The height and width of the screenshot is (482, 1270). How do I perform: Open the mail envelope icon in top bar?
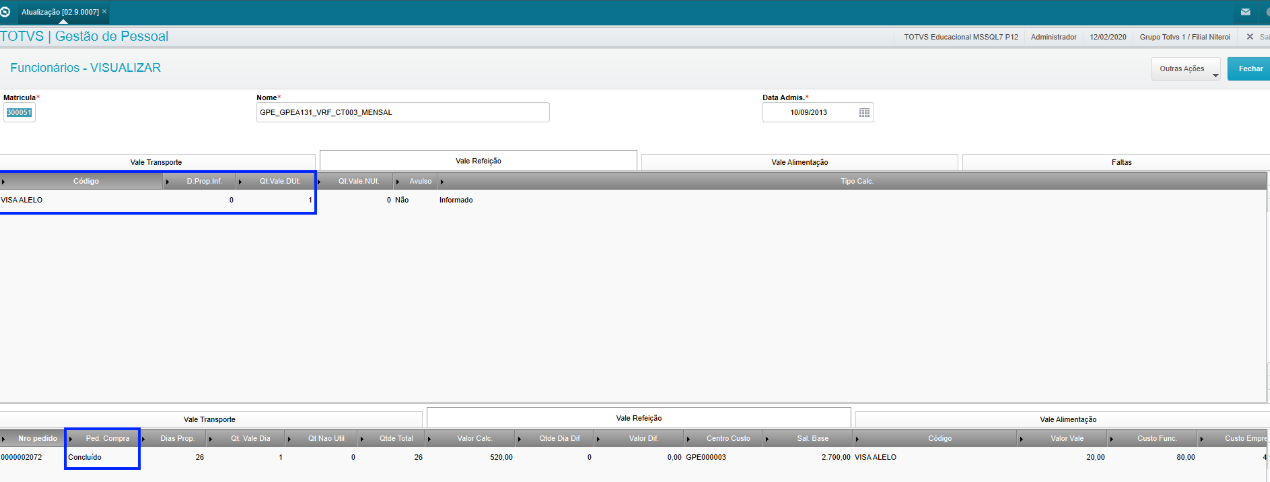(x=1245, y=12)
